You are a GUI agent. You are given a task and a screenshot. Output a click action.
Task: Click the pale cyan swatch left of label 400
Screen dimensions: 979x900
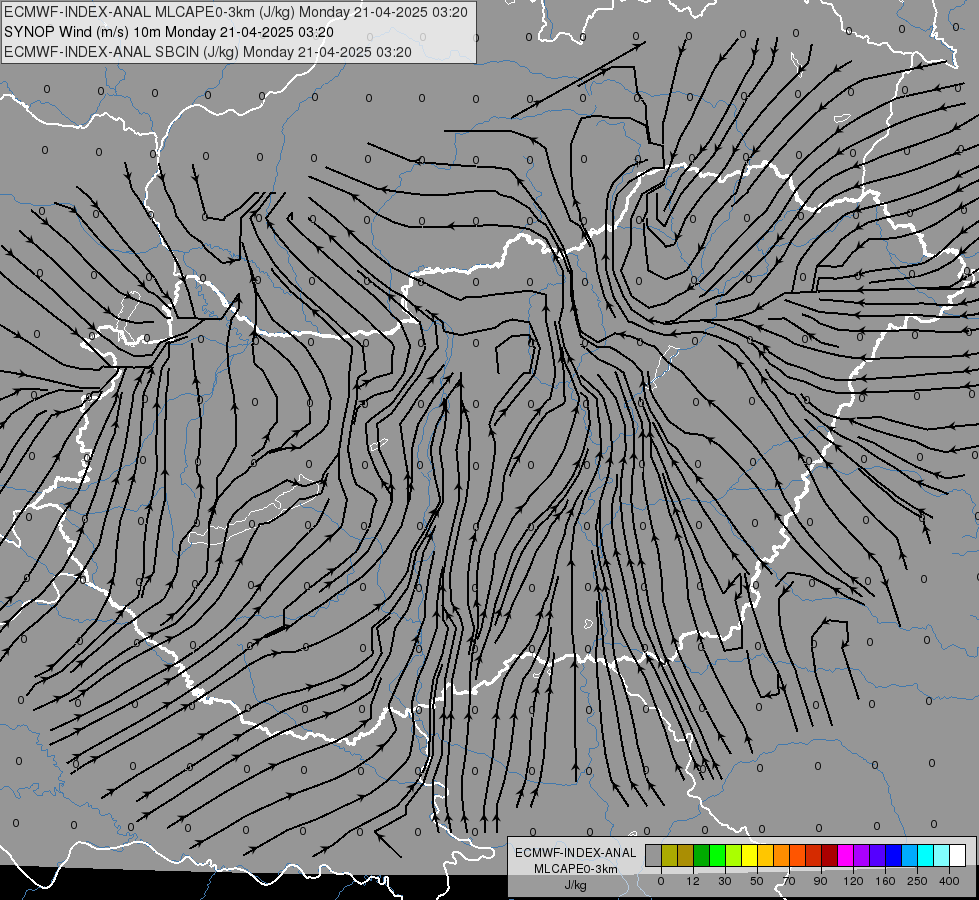(x=942, y=855)
